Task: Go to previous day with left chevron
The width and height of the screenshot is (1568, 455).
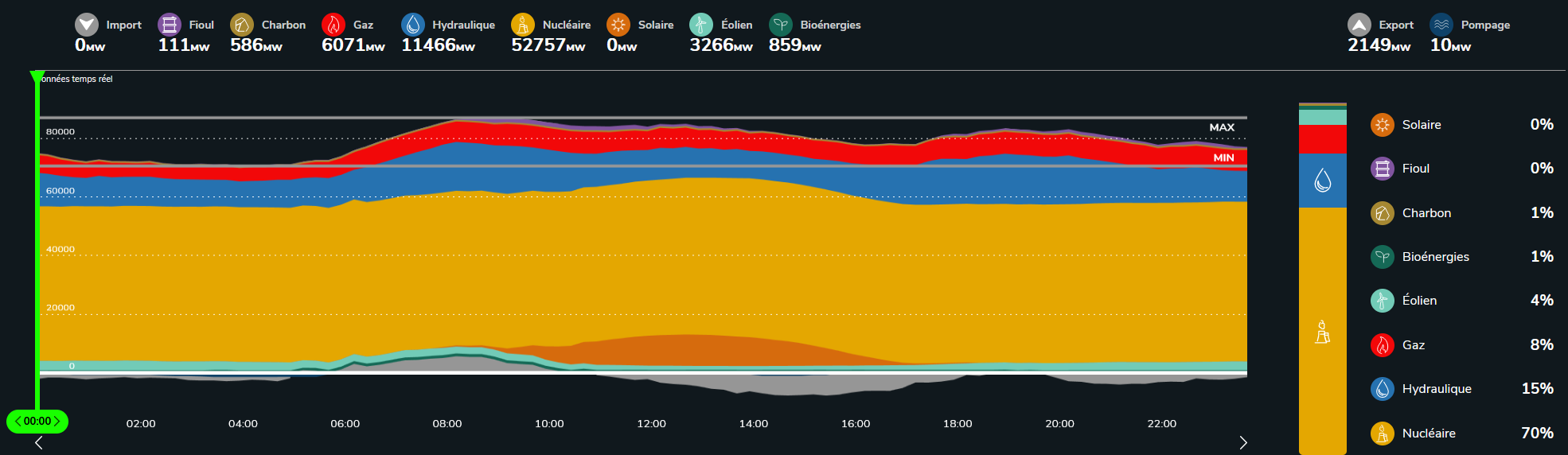Action: point(38,442)
